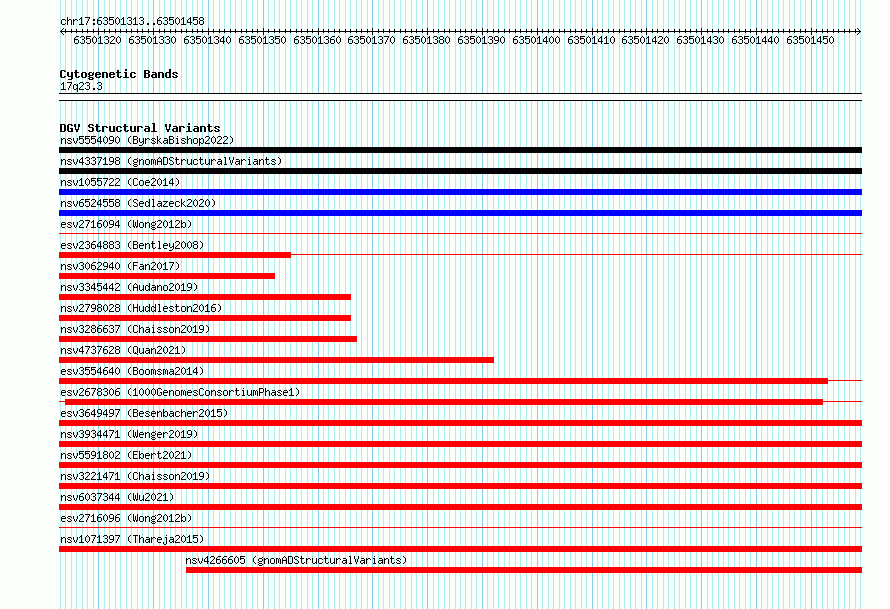
Task: Open nsv6037344 (Wu2021) variant
Action: point(117,497)
